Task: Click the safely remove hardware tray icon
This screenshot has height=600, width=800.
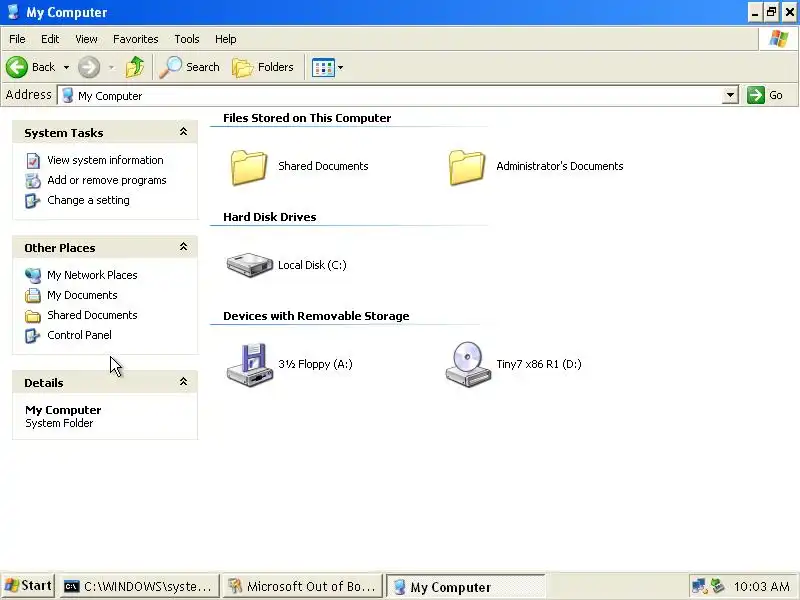Action: (718, 586)
